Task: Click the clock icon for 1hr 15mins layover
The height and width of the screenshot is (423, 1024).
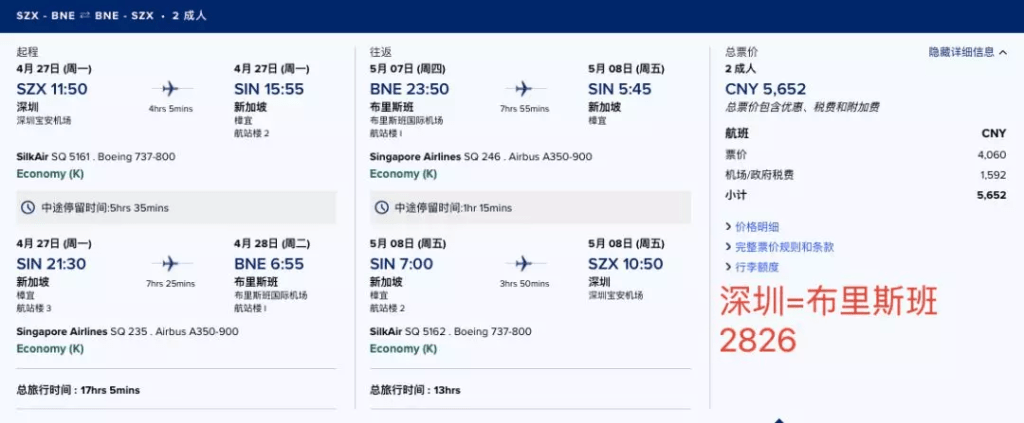Action: 381,208
